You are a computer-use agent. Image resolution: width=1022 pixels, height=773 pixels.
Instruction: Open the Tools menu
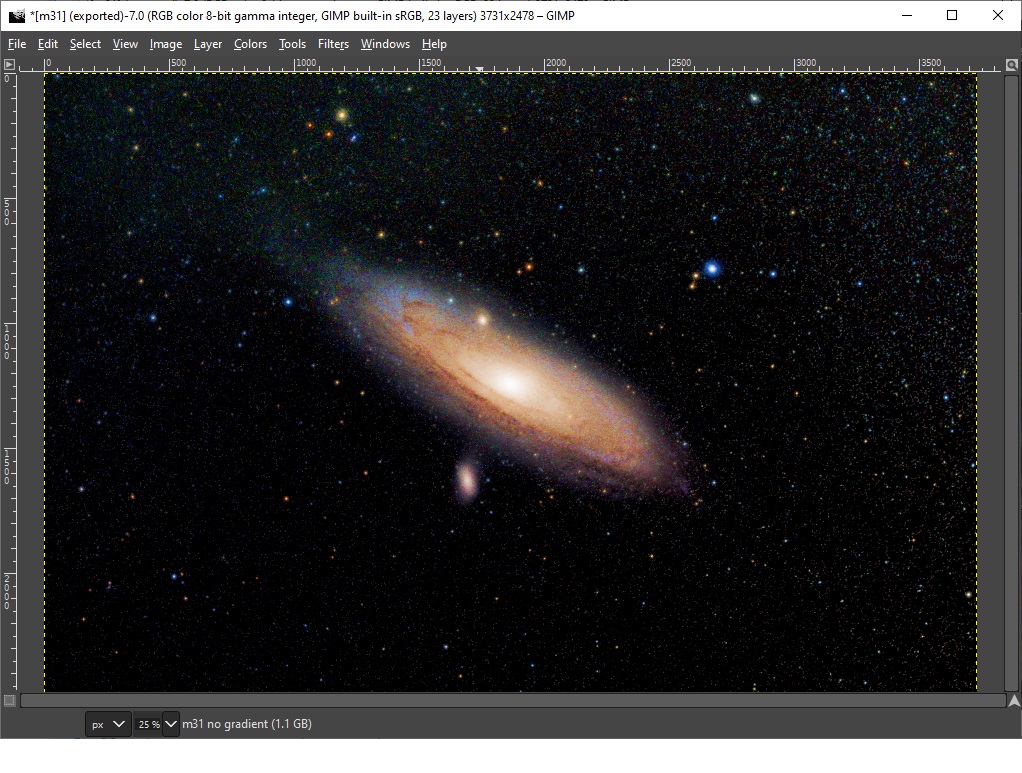[292, 44]
